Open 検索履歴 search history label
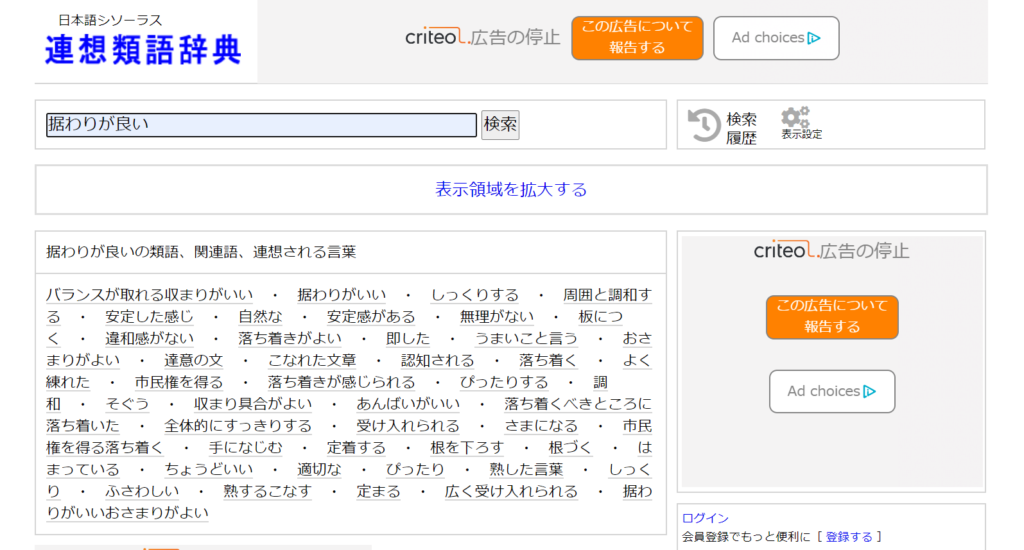This screenshot has height=550, width=1024. coord(741,128)
